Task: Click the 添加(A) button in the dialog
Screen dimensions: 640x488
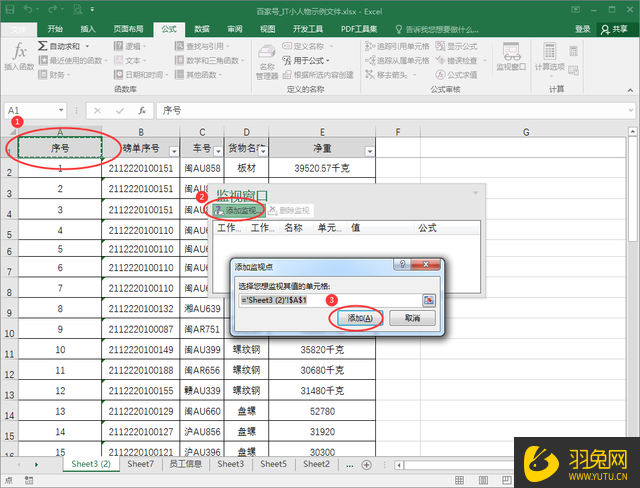Action: click(360, 318)
